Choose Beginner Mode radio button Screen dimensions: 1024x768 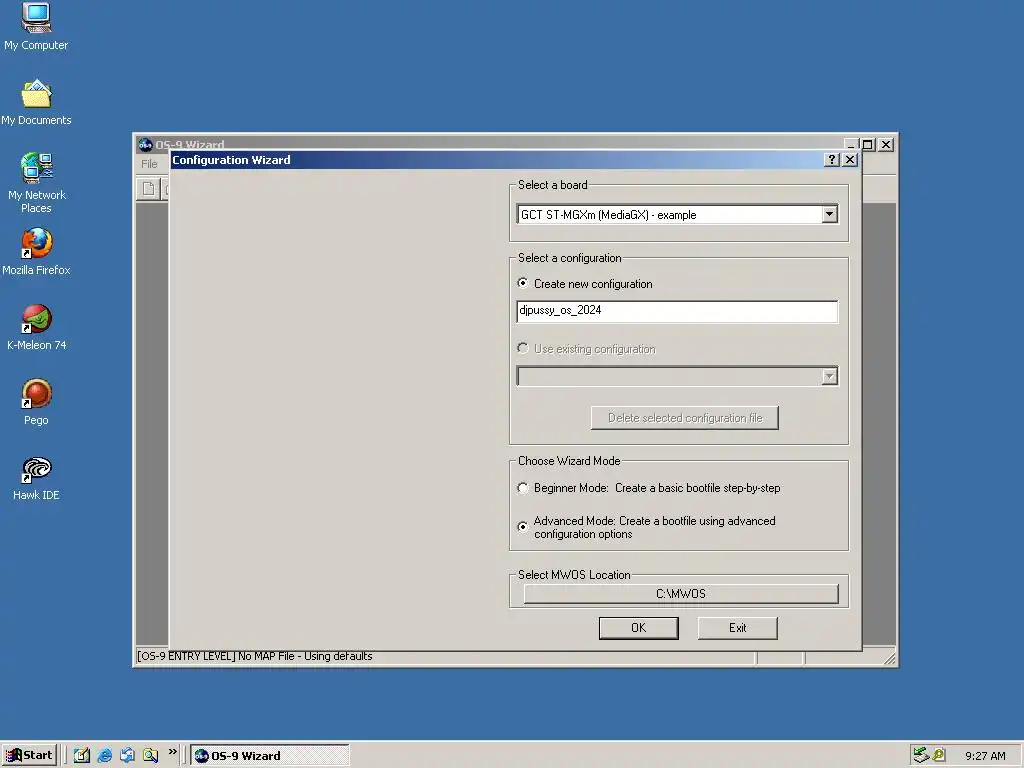(x=522, y=488)
